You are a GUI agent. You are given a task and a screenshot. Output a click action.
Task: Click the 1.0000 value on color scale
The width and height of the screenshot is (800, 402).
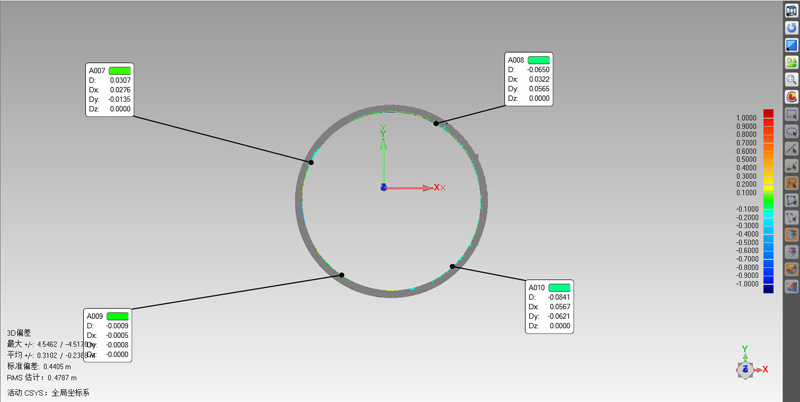[746, 118]
